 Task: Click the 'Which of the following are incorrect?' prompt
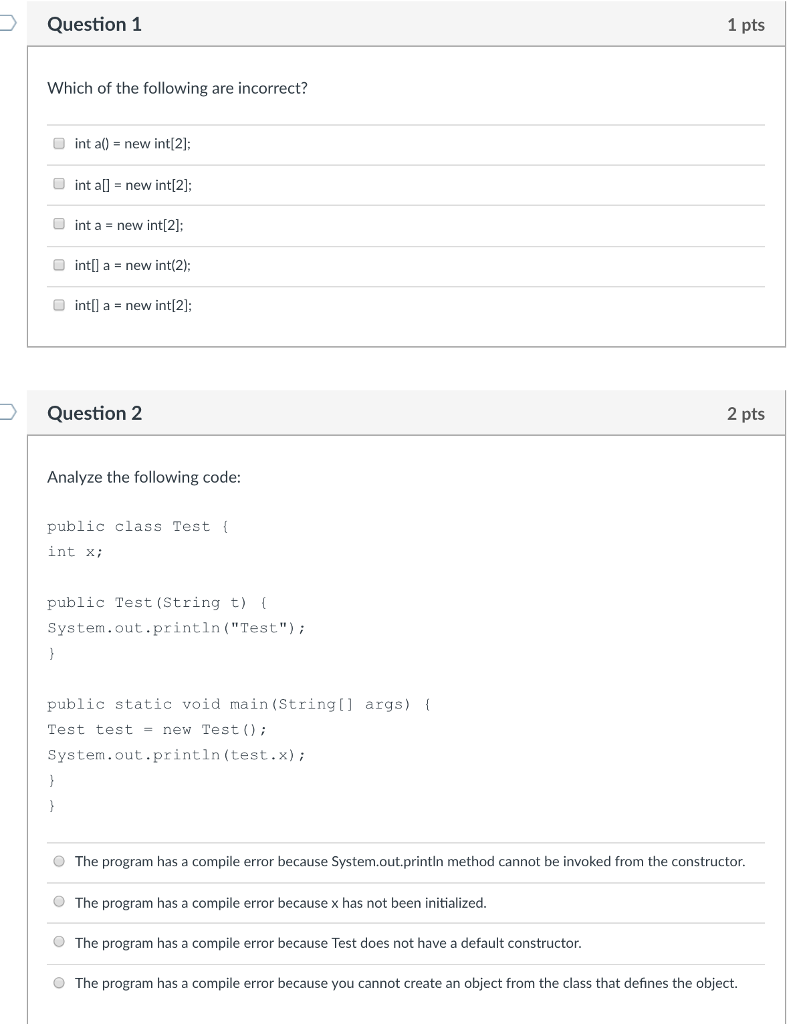pos(177,88)
